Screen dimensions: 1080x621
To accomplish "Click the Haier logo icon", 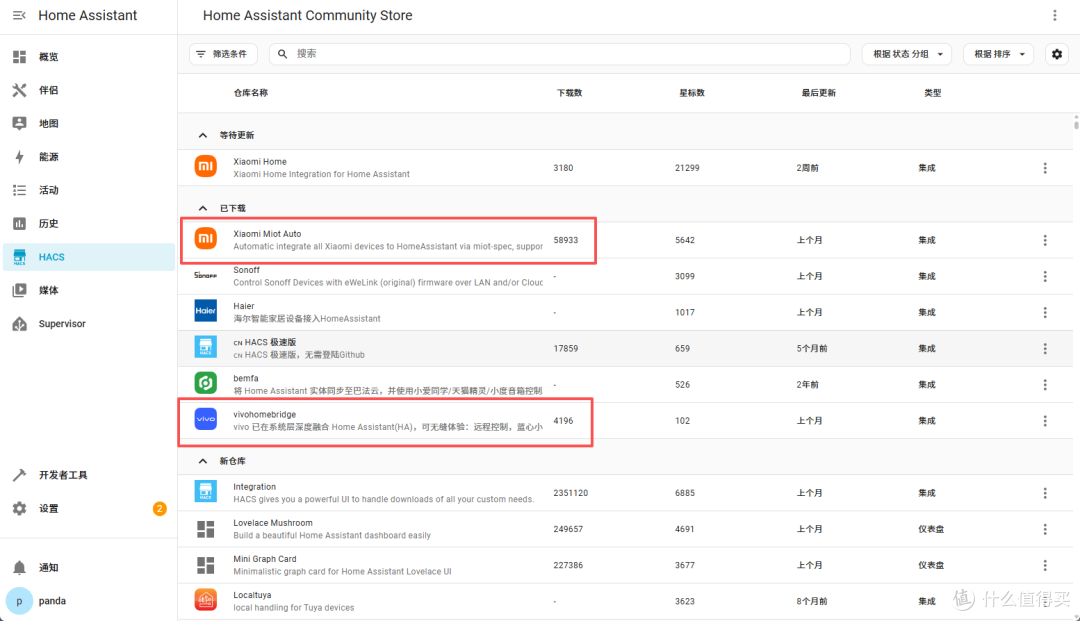I will pyautogui.click(x=205, y=310).
